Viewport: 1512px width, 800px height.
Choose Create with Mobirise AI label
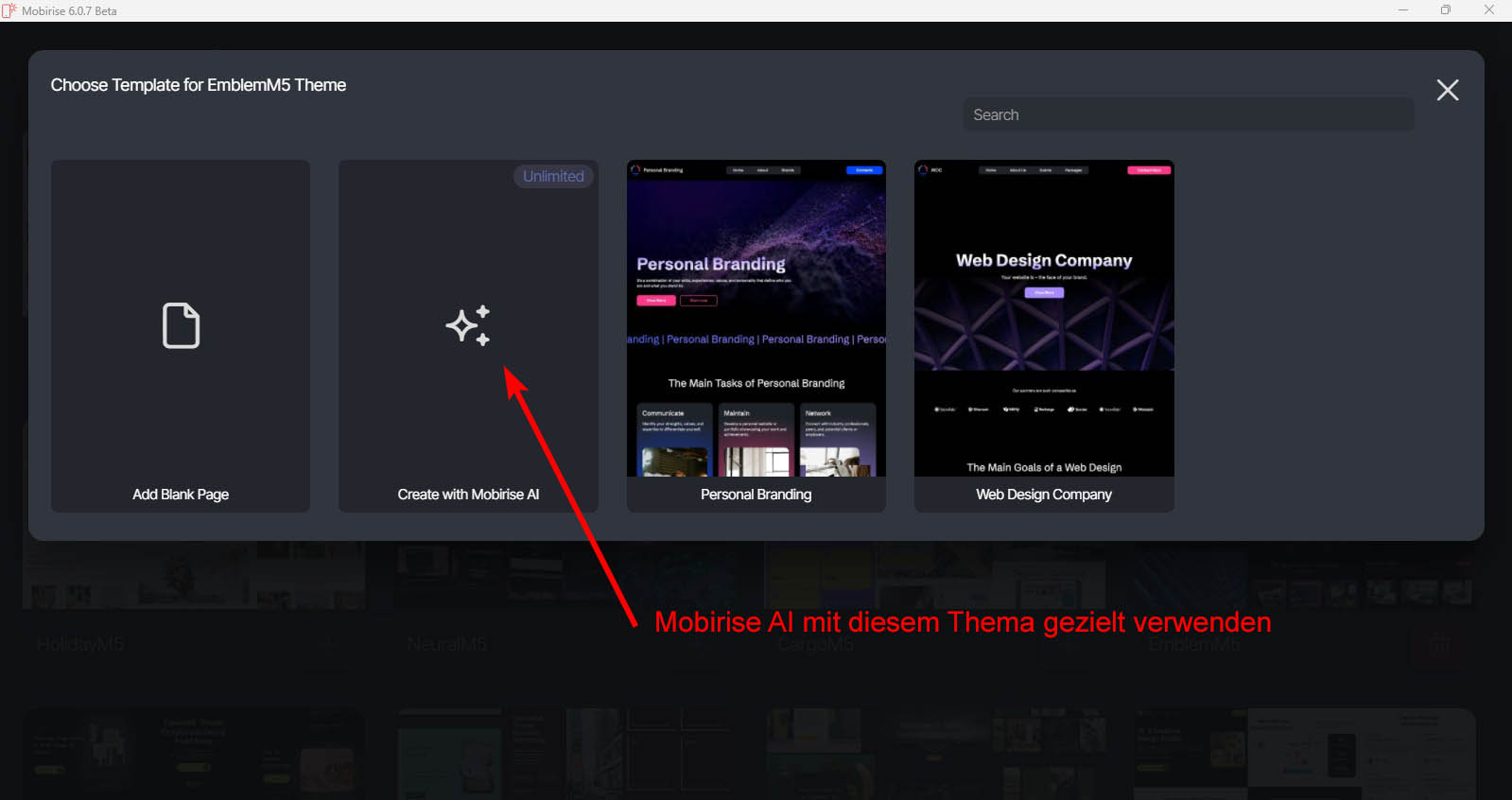[x=468, y=495]
